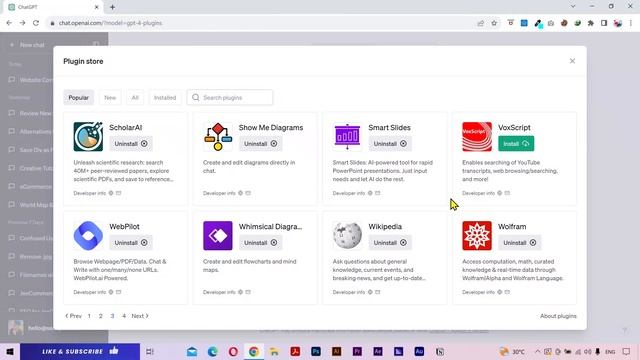The width and height of the screenshot is (640, 360).
Task: Show hidden system tray icons
Action: coord(538,351)
